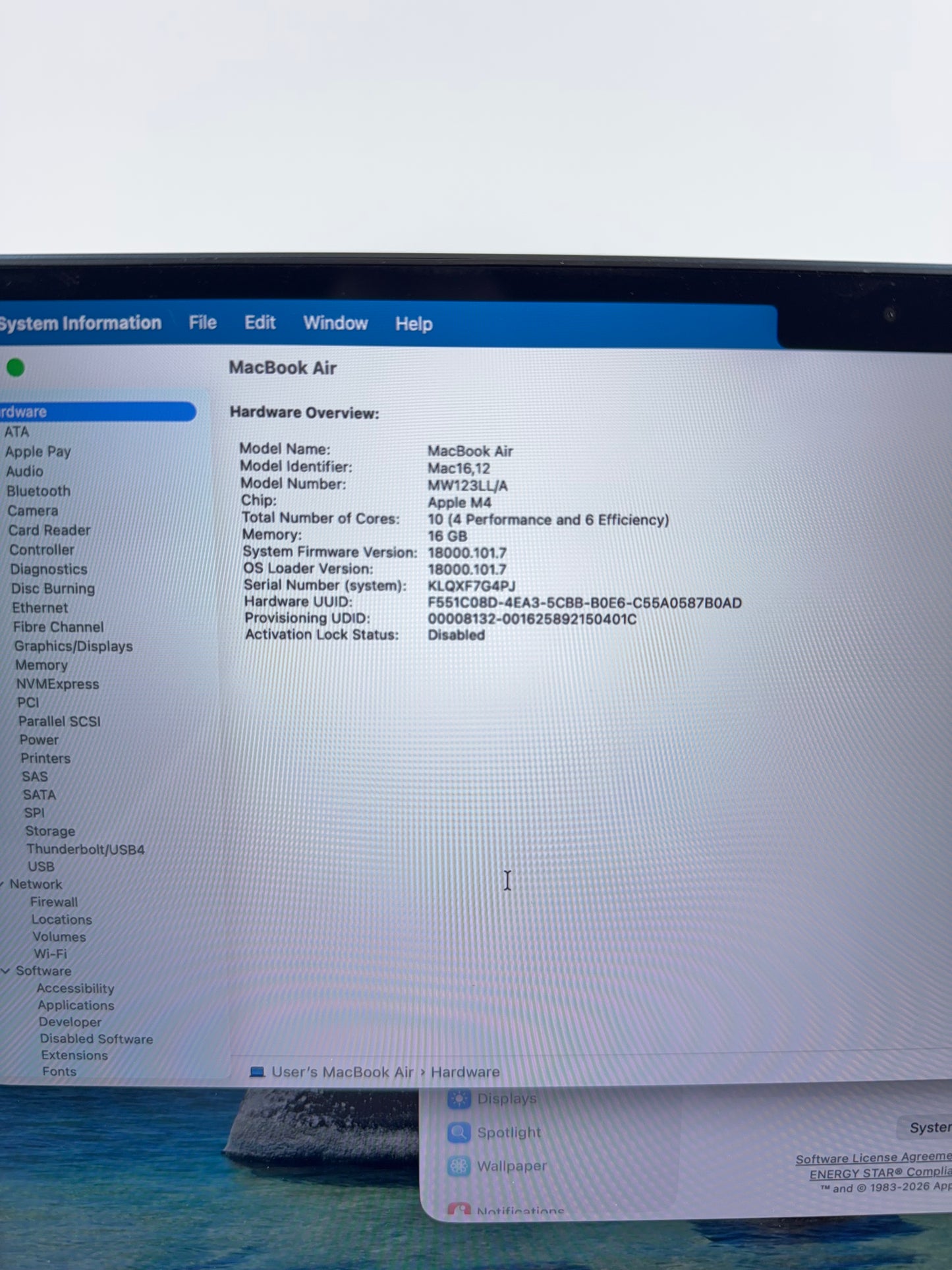
Task: Select SPI in the sidebar
Action: click(34, 813)
